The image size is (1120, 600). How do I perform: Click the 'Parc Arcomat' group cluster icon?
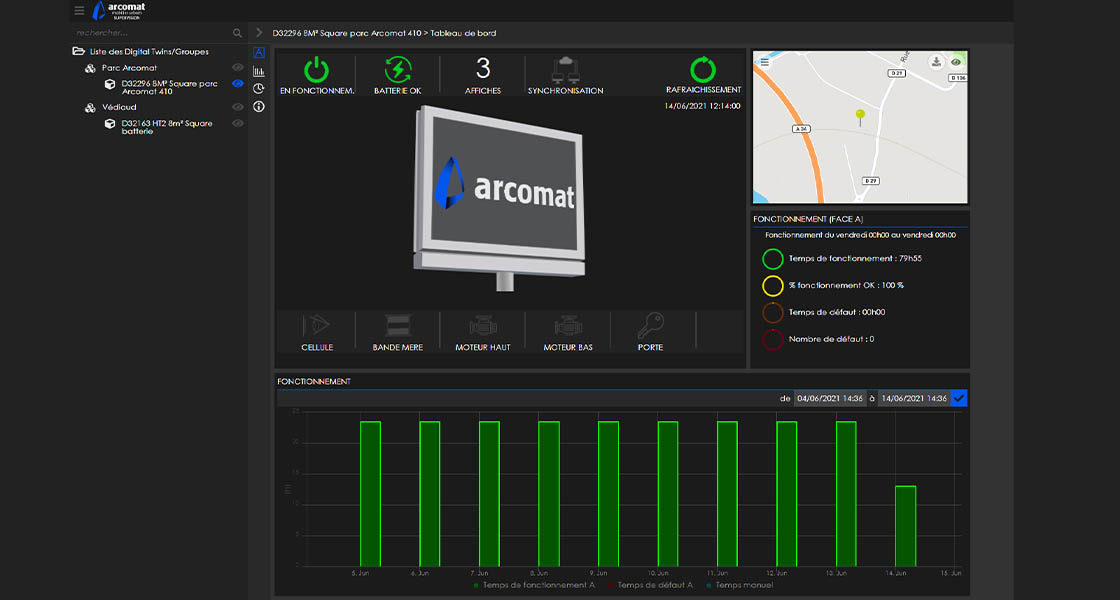pyautogui.click(x=90, y=68)
